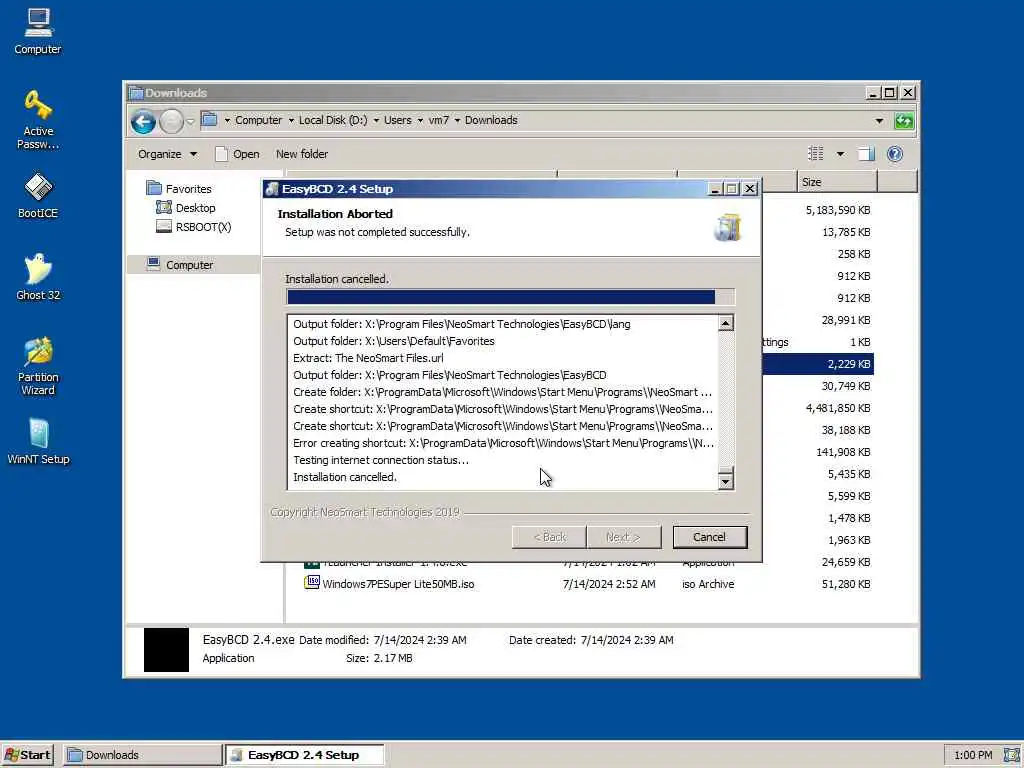Screen dimensions: 1024x768
Task: Click the 4,481,850 KB size cell
Action: click(x=838, y=408)
